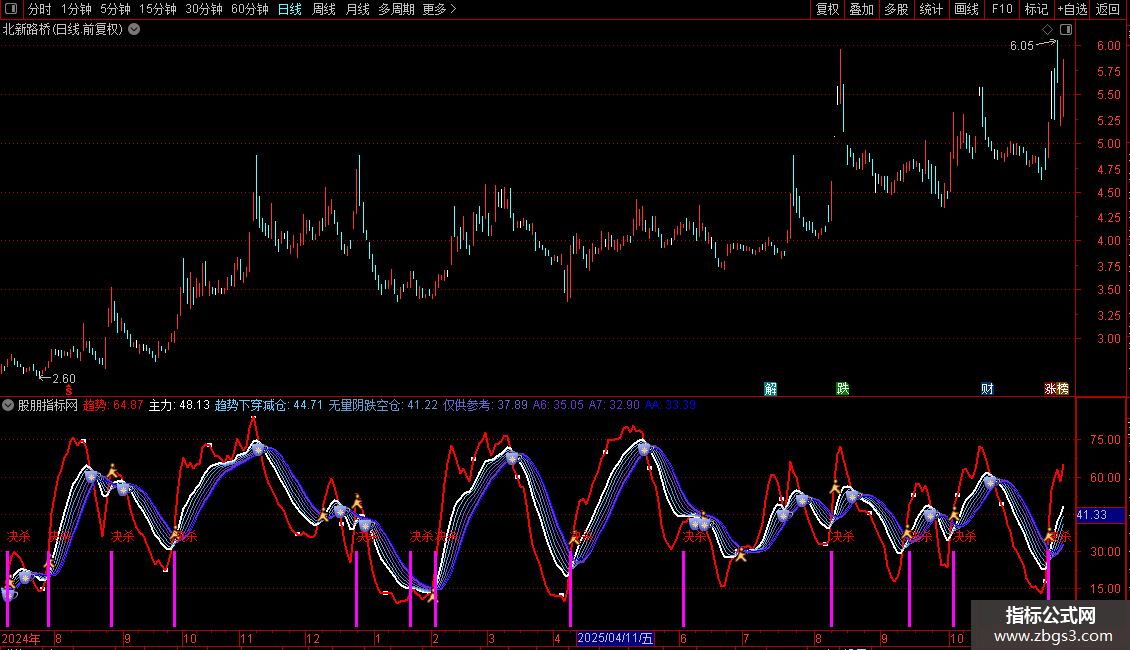
Task: Click the 趋势下穿减仓: 44.71 value
Action: coord(269,405)
